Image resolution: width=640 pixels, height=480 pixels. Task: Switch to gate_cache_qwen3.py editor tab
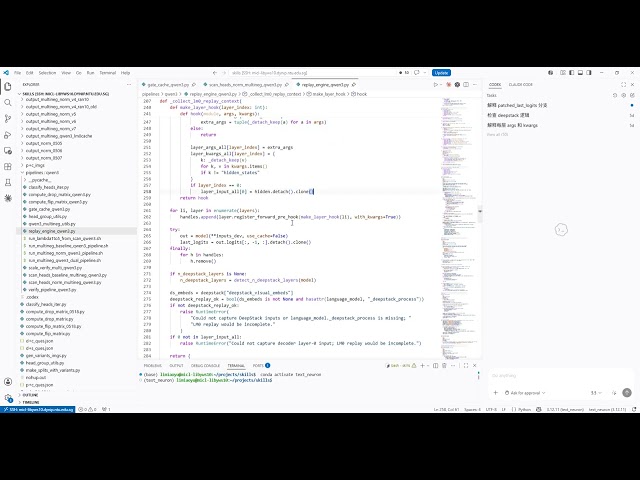pos(168,85)
